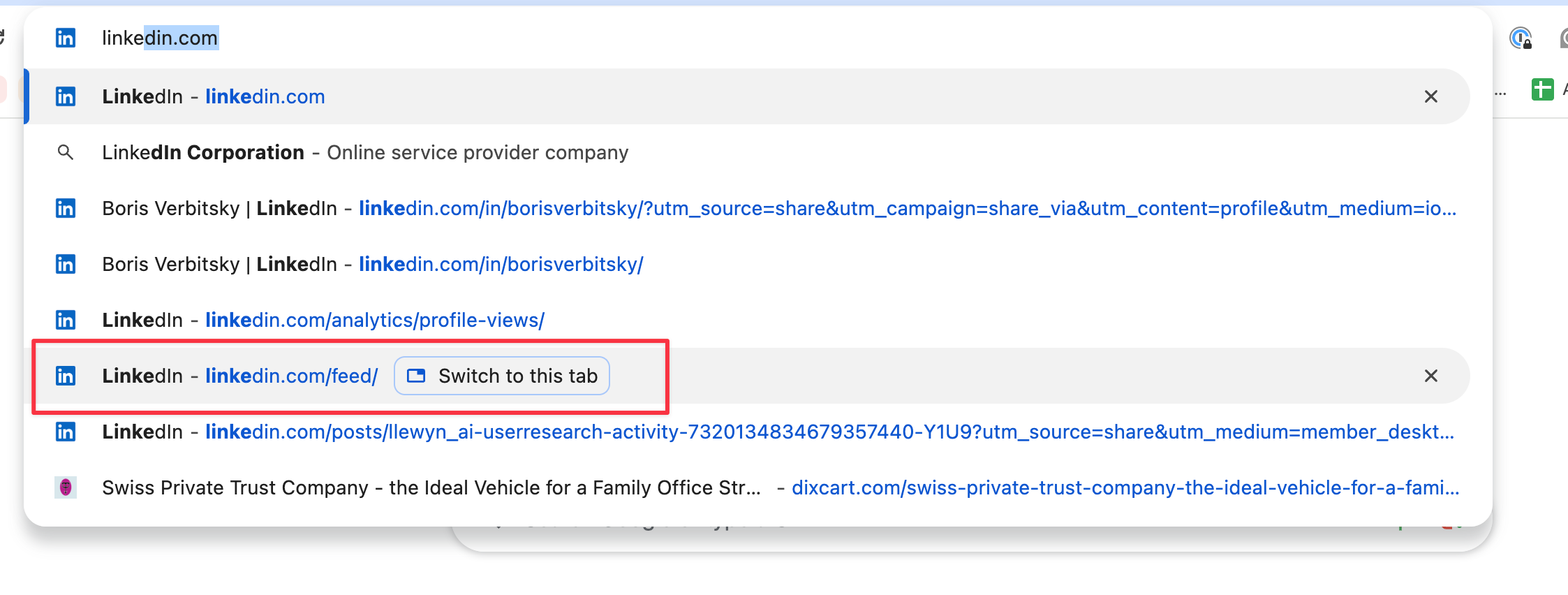Click the LinkedIn favicon in the address bar

click(66, 38)
